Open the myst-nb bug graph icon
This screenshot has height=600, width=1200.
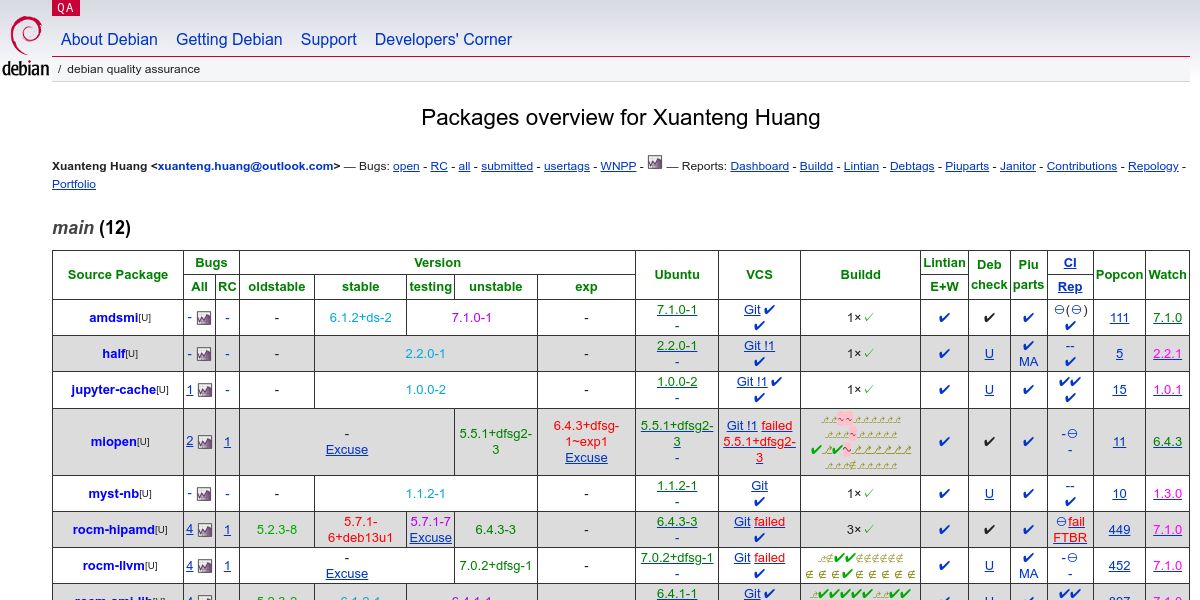[204, 493]
